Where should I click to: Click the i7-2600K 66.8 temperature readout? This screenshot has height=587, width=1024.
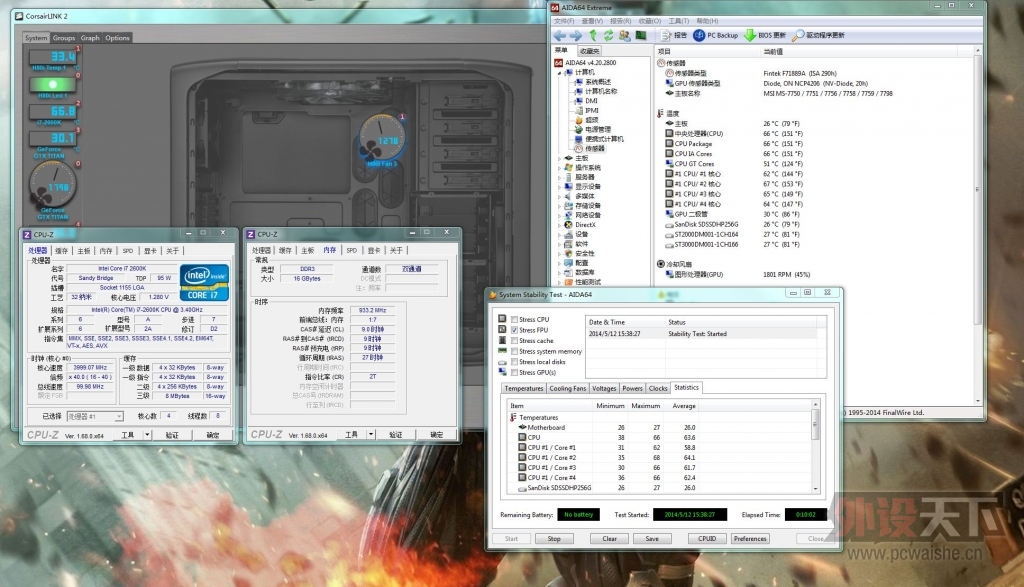tap(53, 112)
